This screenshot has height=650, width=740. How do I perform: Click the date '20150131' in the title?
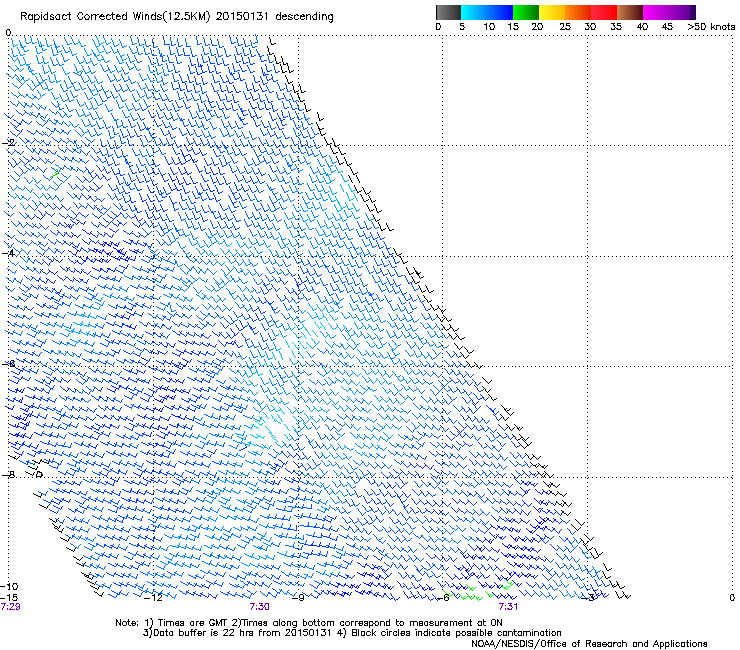tap(242, 16)
